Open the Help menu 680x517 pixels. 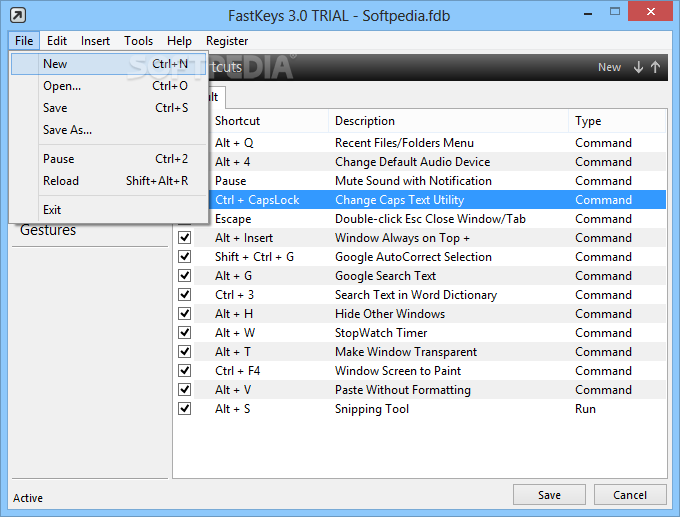pos(179,41)
